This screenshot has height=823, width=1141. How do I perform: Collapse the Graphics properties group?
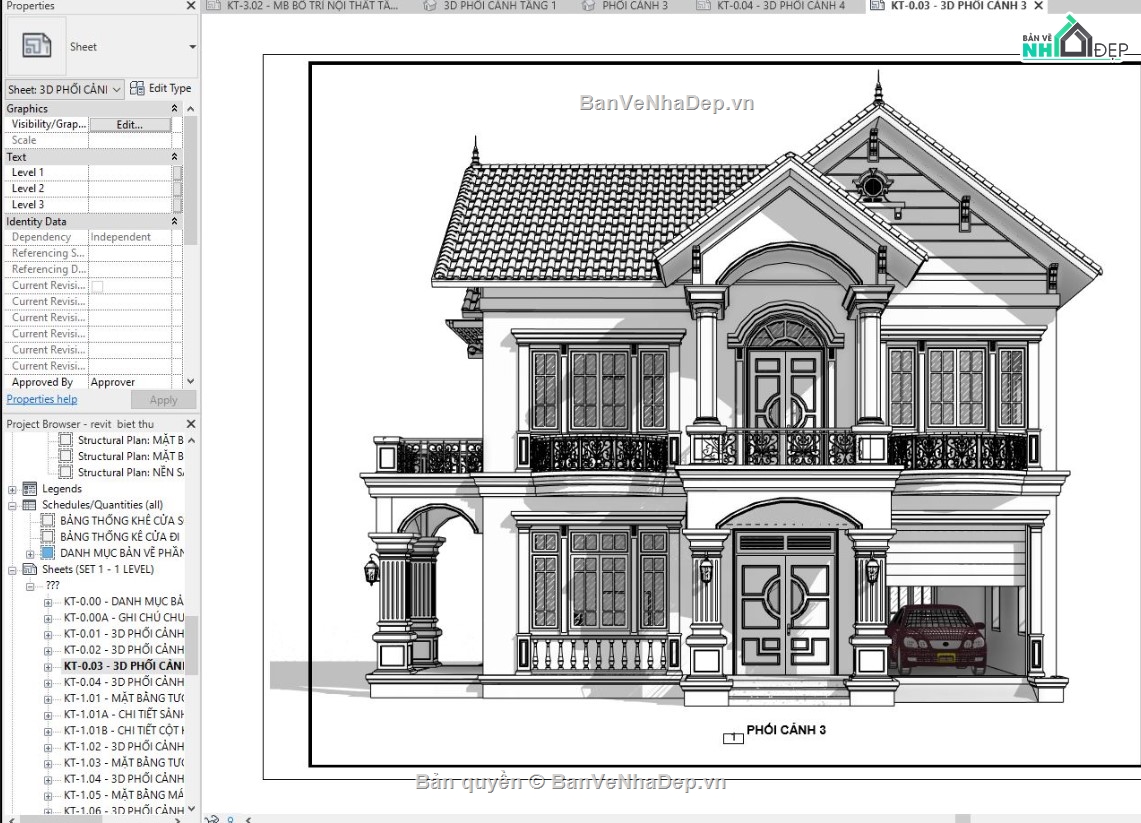[174, 108]
